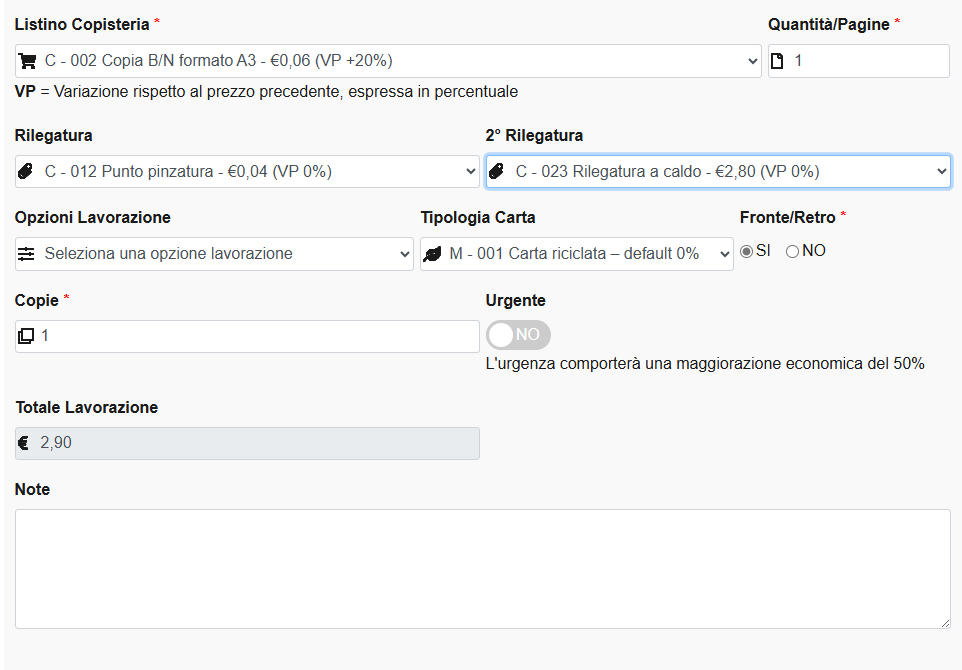Click inside the Note text area

click(x=482, y=568)
